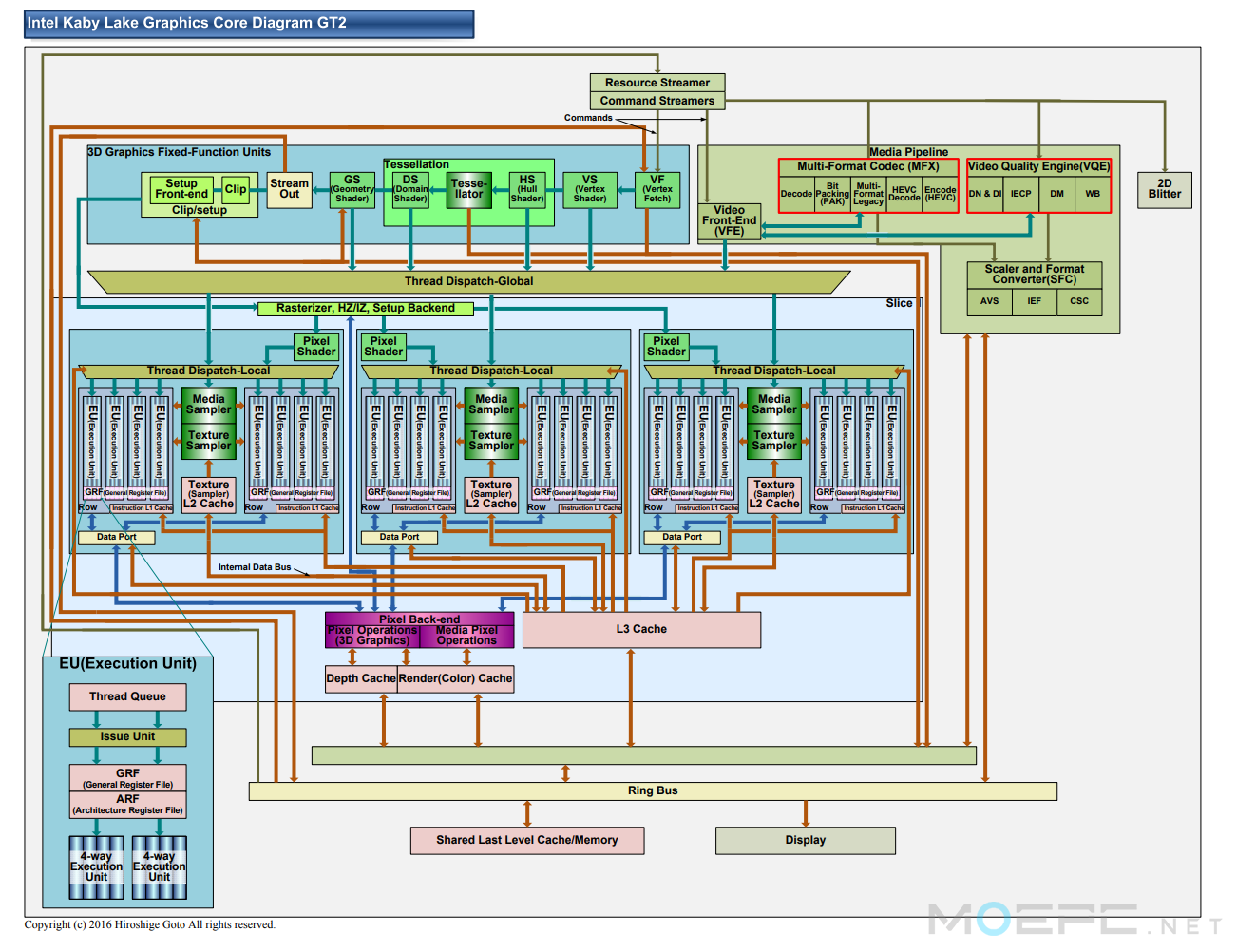
Task: Click the GS Geometry Shader block
Action: point(352,189)
